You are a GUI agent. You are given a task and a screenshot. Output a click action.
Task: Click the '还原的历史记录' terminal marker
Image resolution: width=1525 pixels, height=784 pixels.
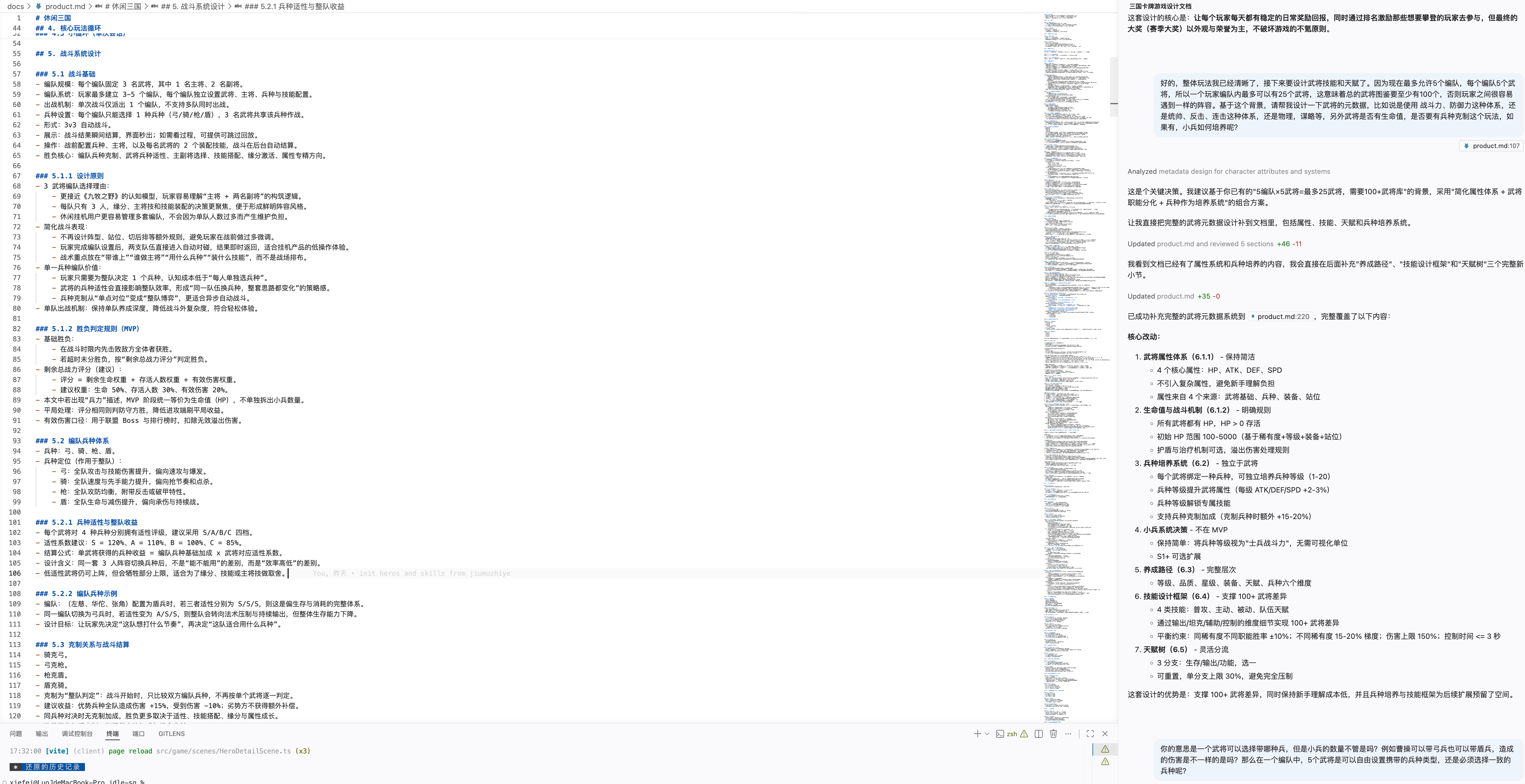tap(47, 767)
